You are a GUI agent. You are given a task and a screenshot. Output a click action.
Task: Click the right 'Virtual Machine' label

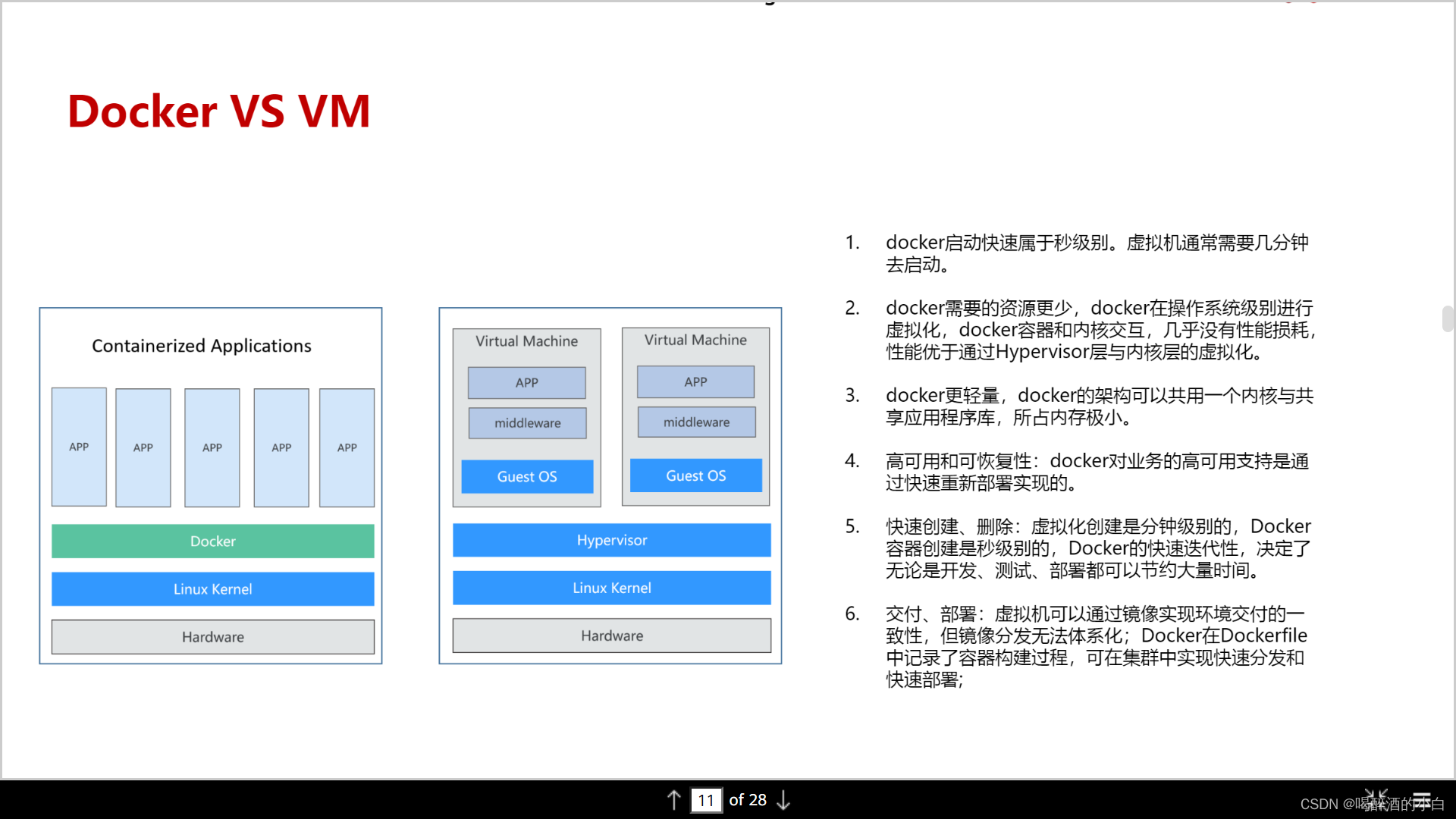[696, 340]
